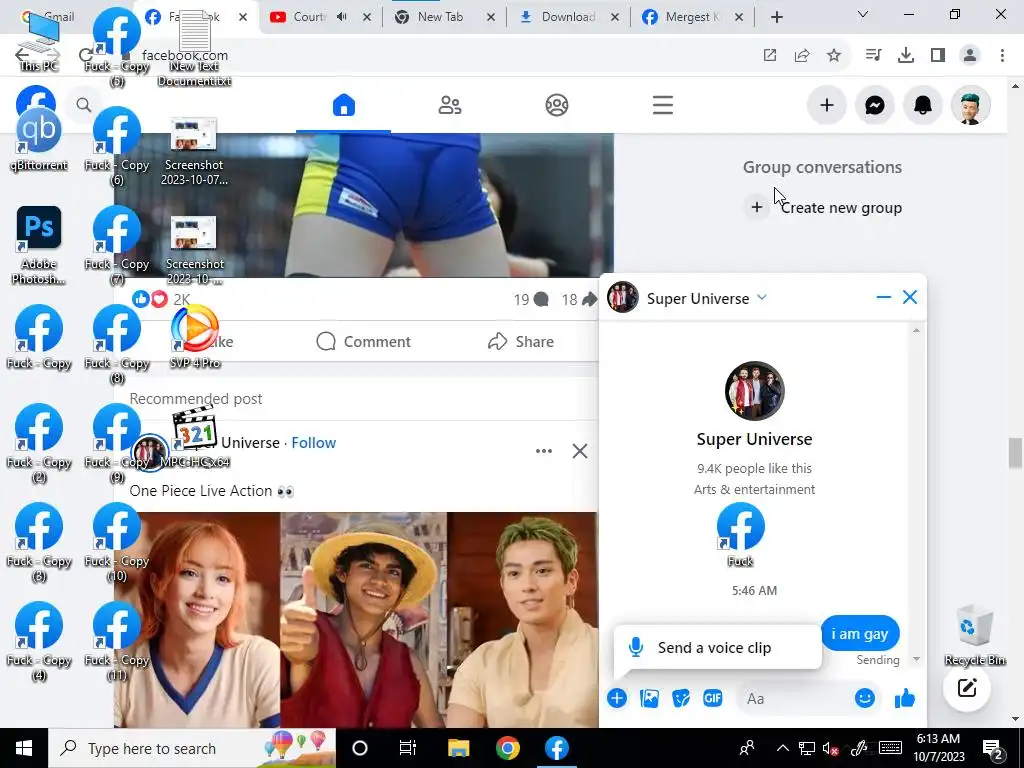Click the muted volume icon in tray

pyautogui.click(x=830, y=748)
